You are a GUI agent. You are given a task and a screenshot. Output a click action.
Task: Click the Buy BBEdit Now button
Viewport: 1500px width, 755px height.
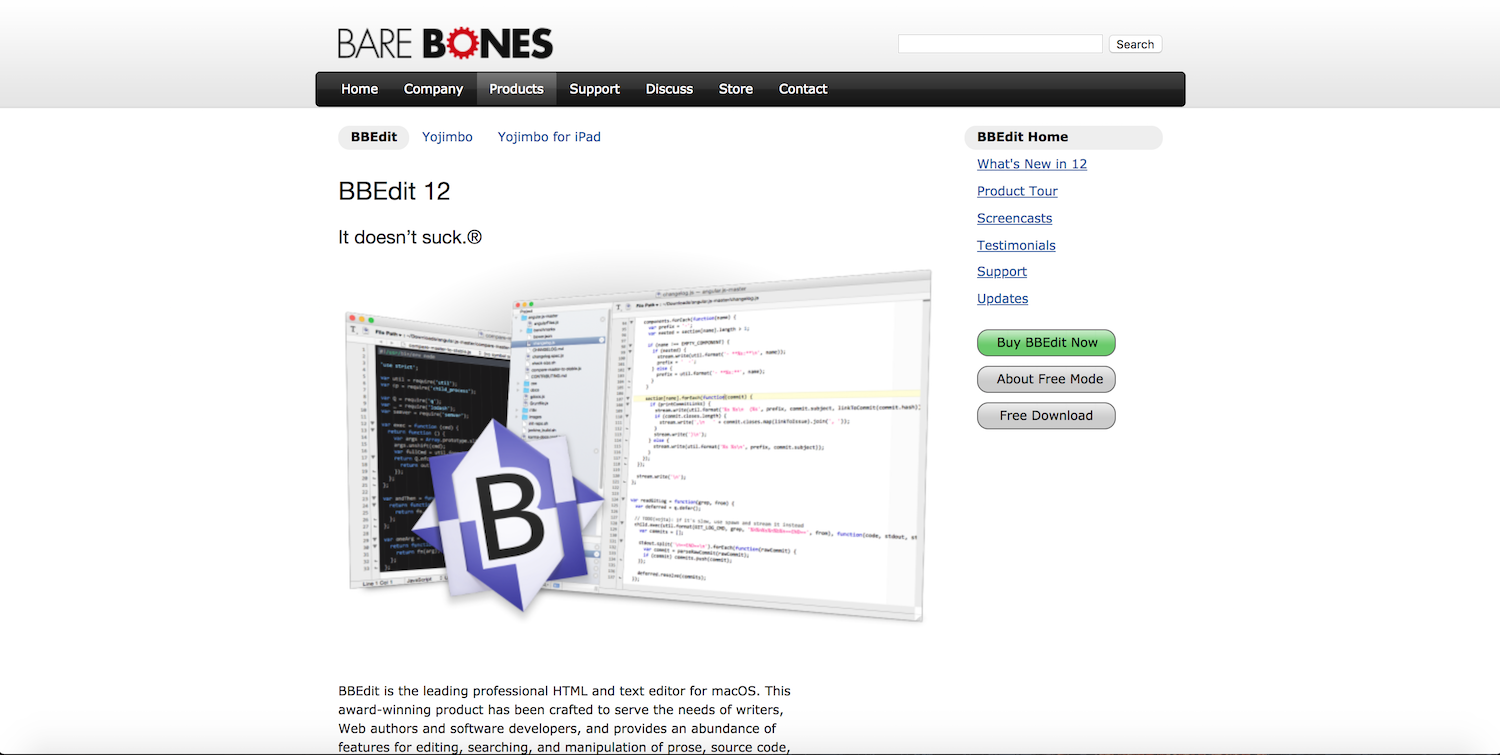(x=1047, y=342)
